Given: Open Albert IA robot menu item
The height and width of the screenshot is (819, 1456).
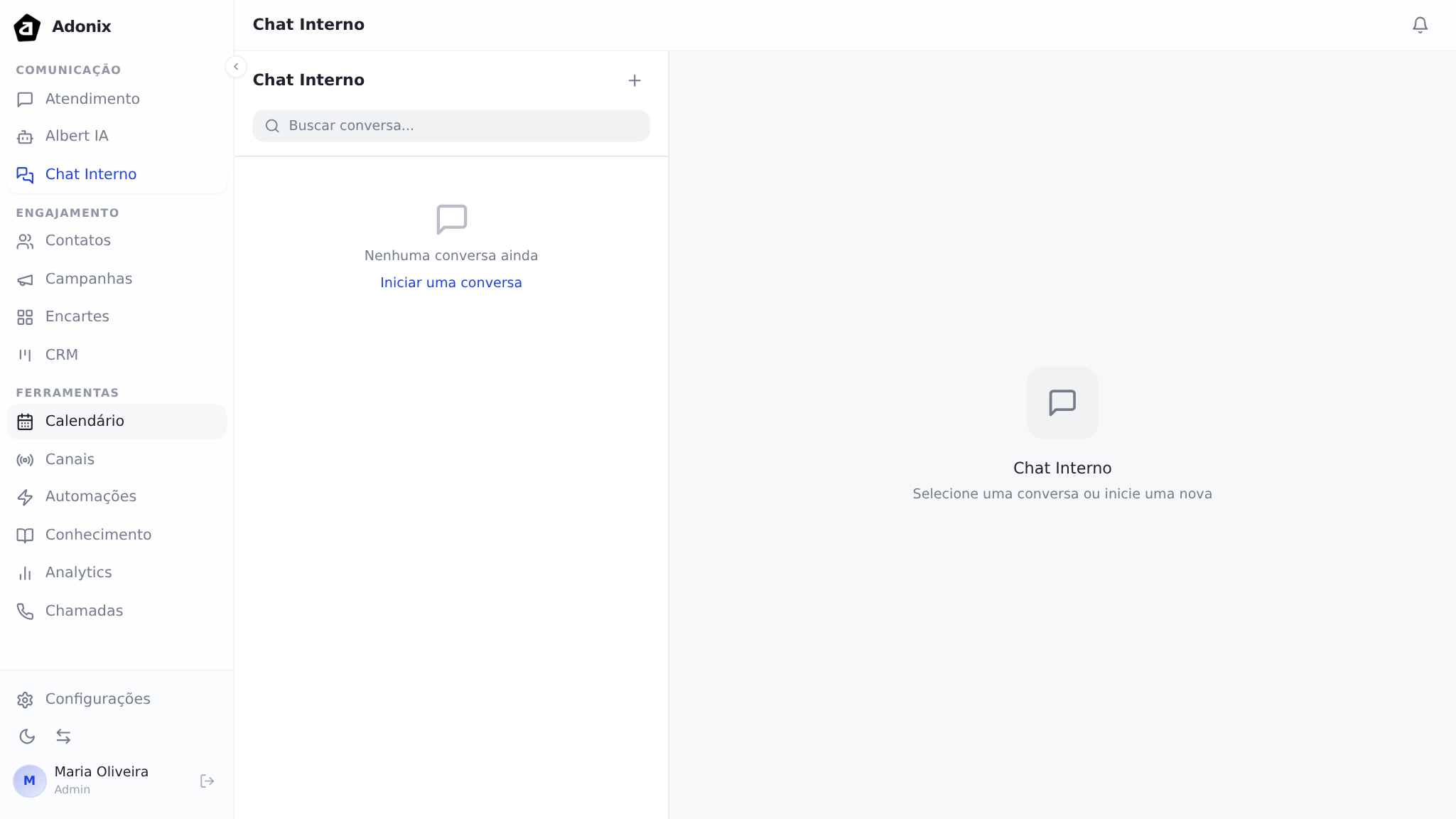Looking at the screenshot, I should tap(77, 136).
